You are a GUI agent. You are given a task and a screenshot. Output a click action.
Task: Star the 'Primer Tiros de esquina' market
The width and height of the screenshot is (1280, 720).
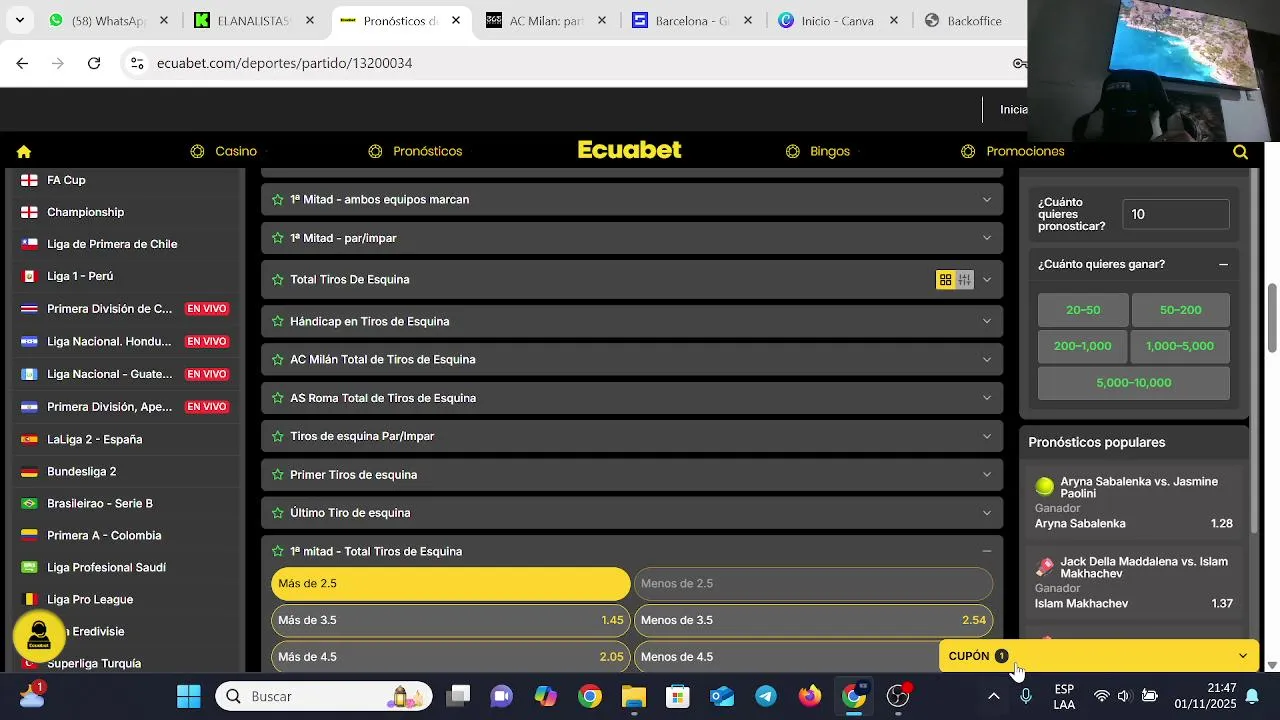pos(278,475)
